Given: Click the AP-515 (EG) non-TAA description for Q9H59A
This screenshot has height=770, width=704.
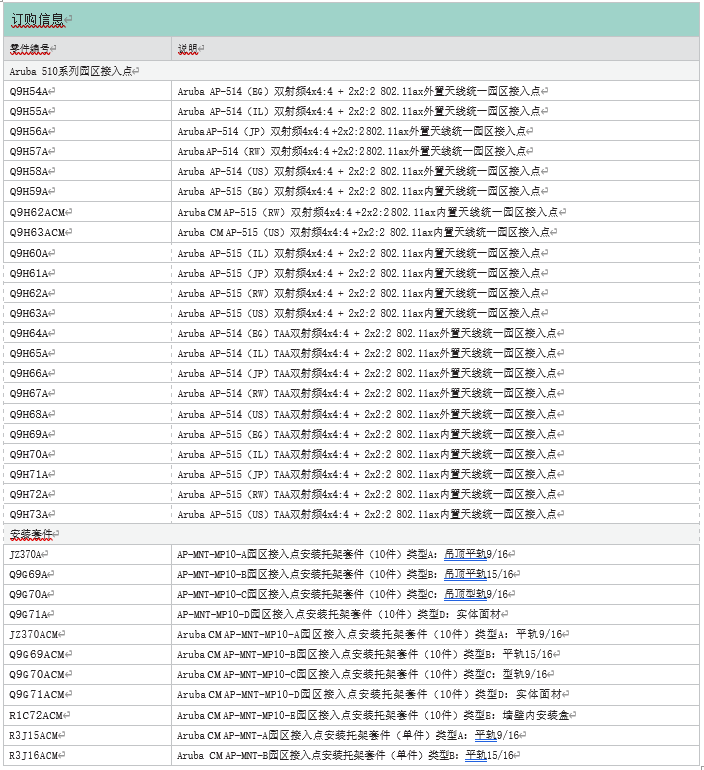Looking at the screenshot, I should [x=359, y=192].
